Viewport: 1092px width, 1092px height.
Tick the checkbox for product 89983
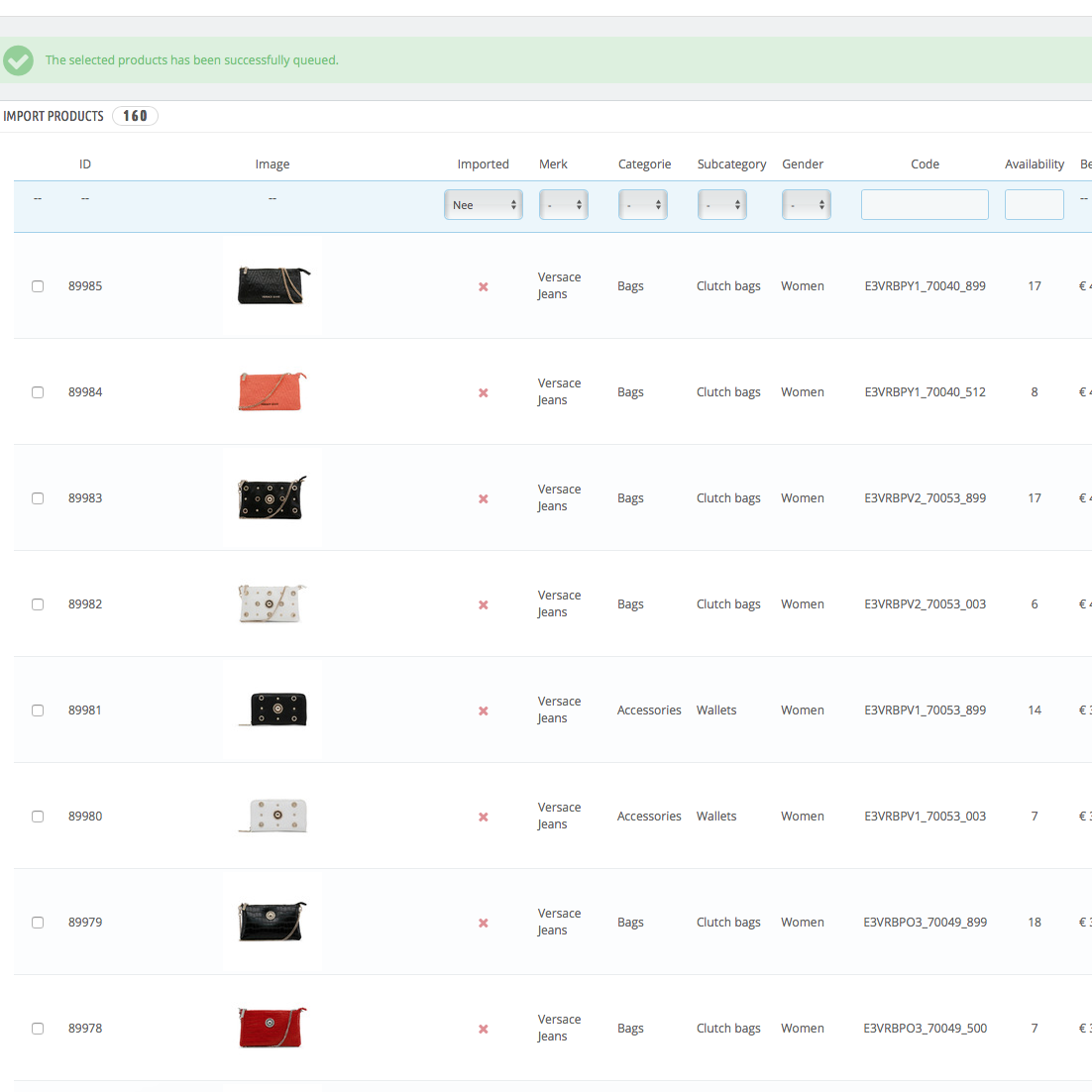[38, 498]
